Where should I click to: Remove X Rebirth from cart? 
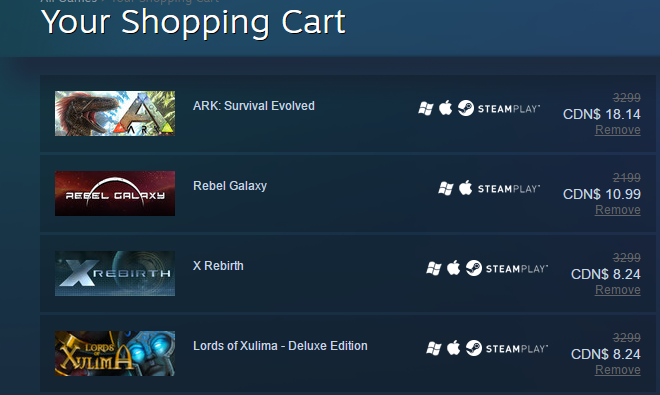coord(617,290)
